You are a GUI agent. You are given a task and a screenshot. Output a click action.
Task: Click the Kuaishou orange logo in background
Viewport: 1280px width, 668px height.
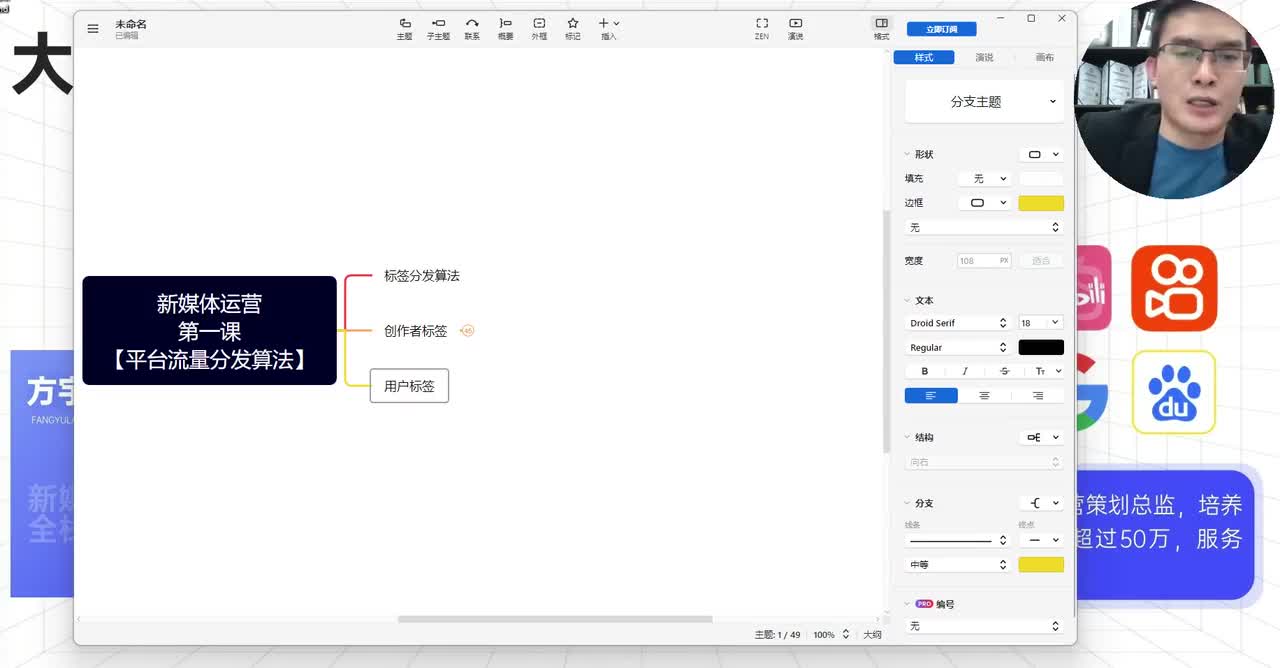pyautogui.click(x=1174, y=288)
